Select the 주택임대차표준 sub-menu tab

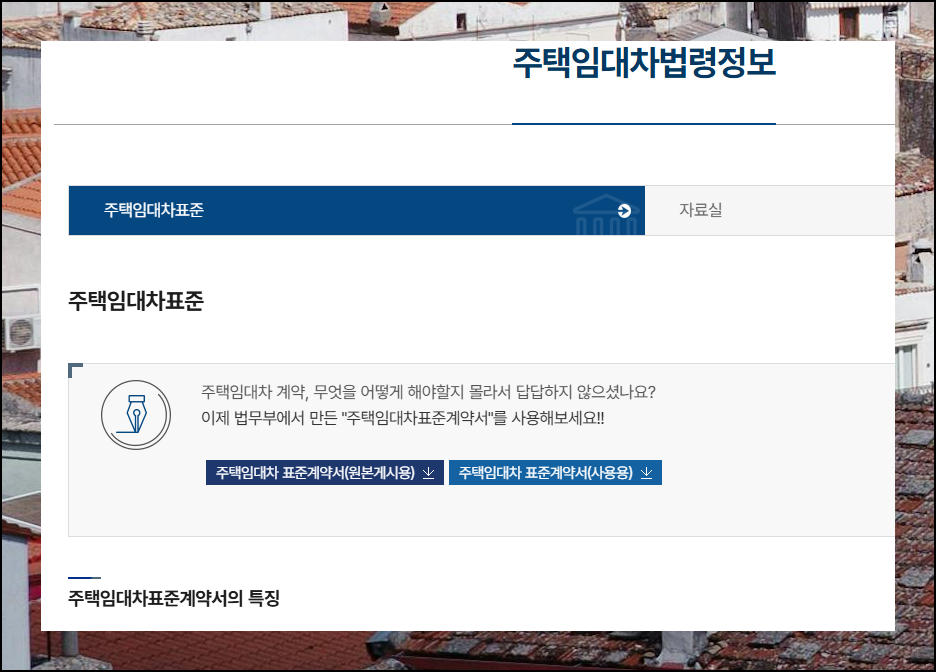point(356,210)
